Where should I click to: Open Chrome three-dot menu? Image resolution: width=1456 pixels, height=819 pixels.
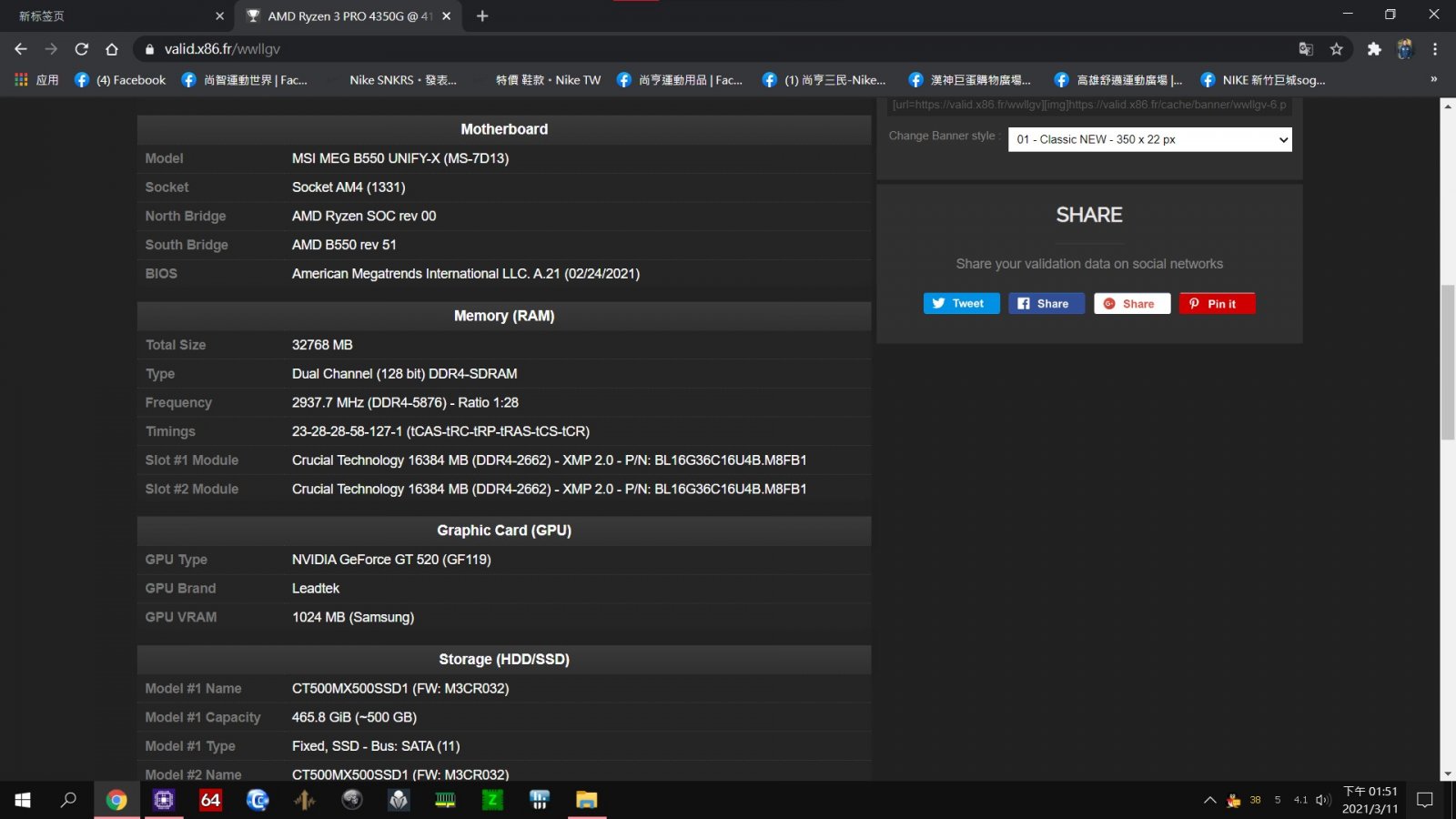click(x=1435, y=49)
